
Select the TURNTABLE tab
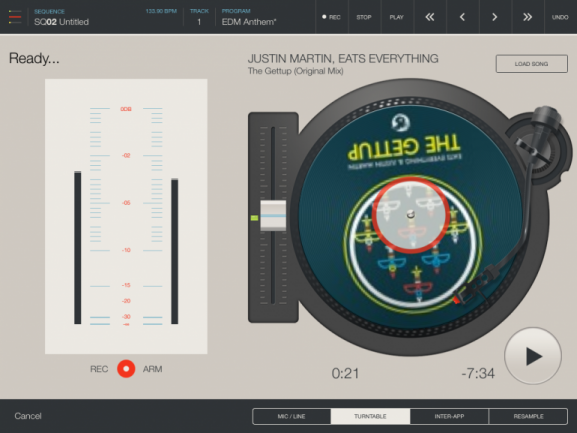point(370,416)
